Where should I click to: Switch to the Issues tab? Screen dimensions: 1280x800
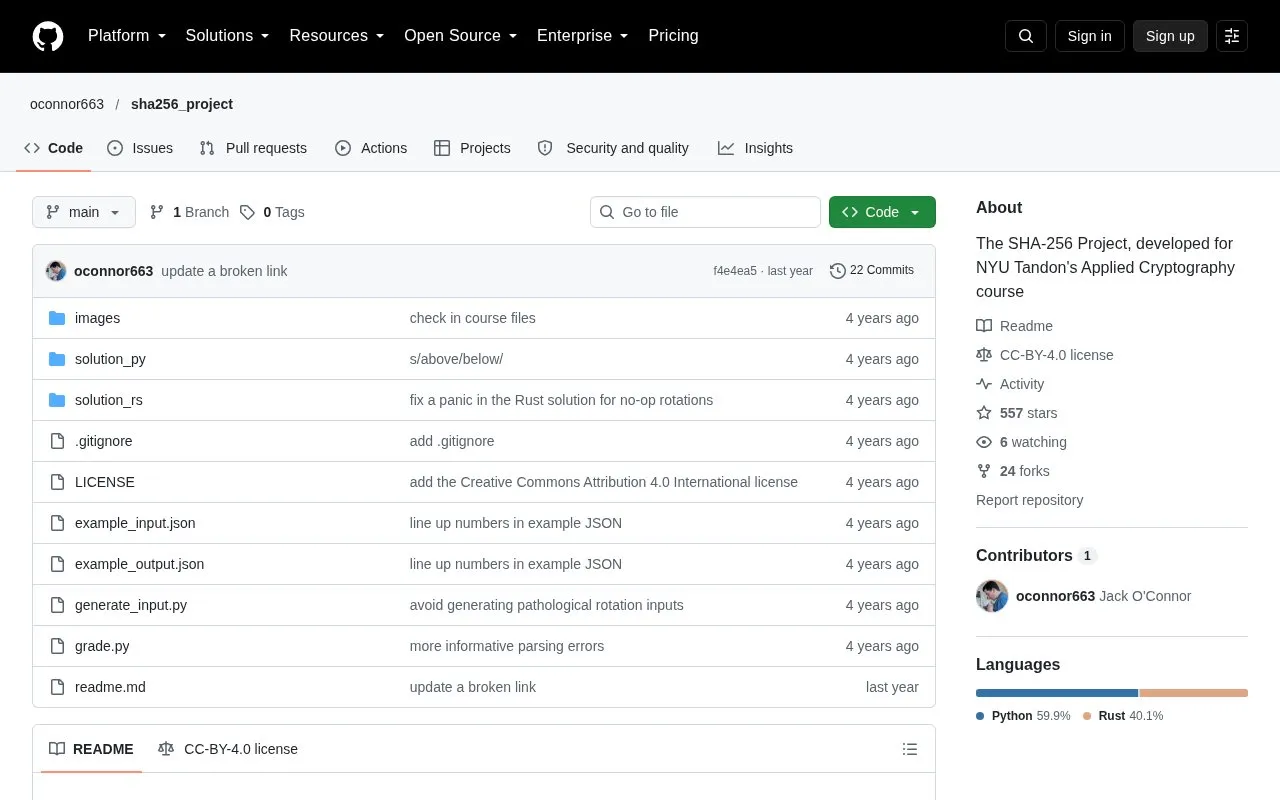tap(140, 148)
